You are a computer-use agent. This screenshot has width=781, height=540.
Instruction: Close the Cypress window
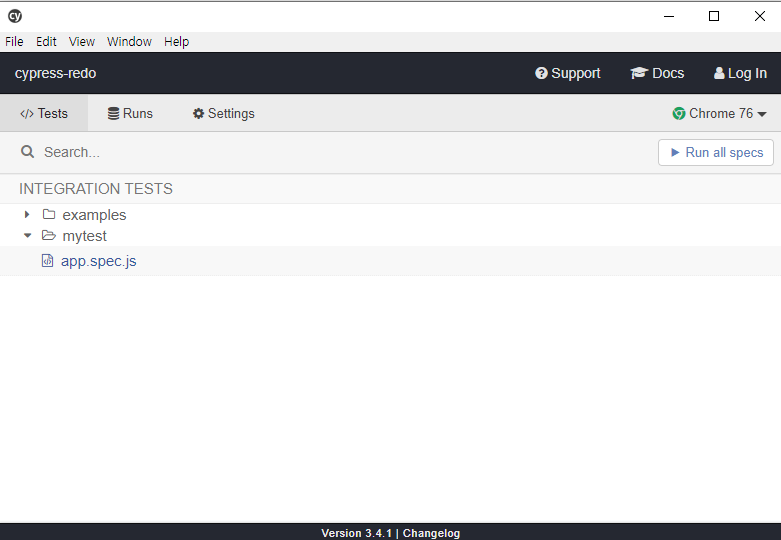coord(760,16)
